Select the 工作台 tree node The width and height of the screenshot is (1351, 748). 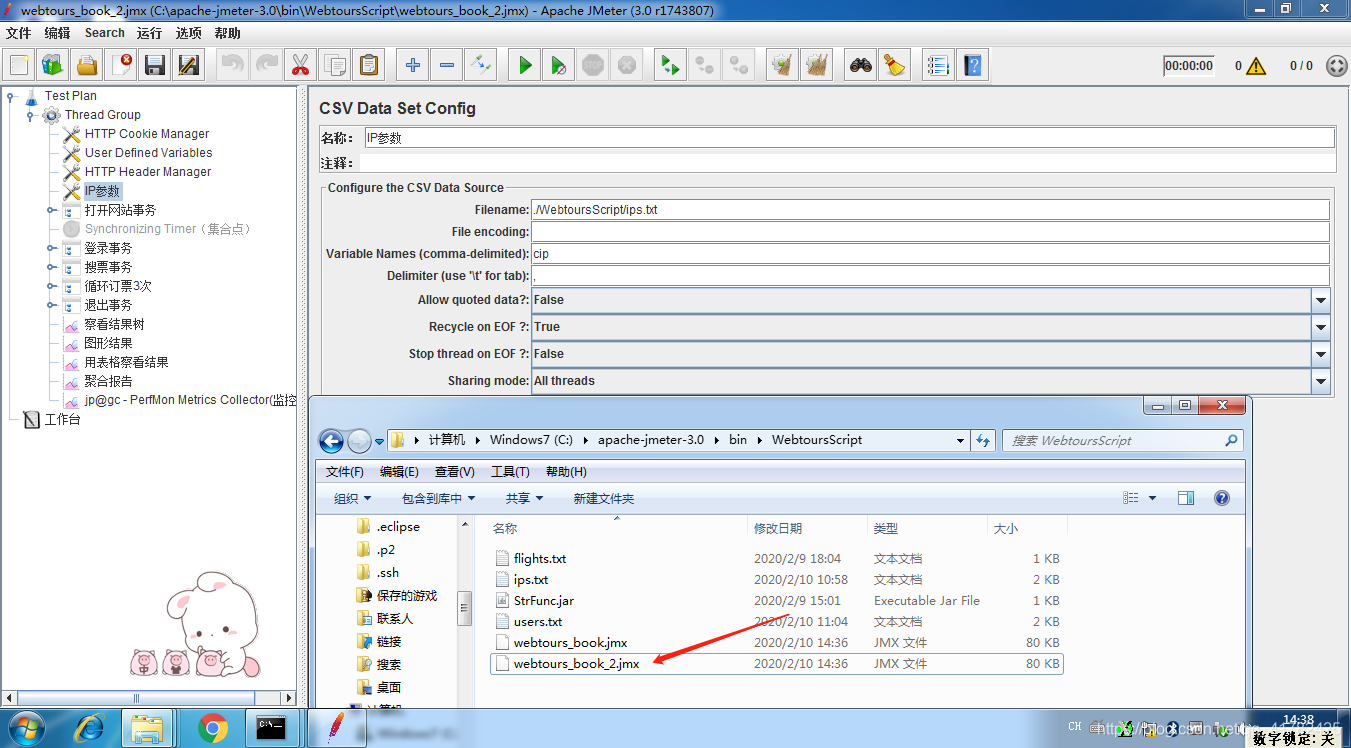[x=62, y=419]
